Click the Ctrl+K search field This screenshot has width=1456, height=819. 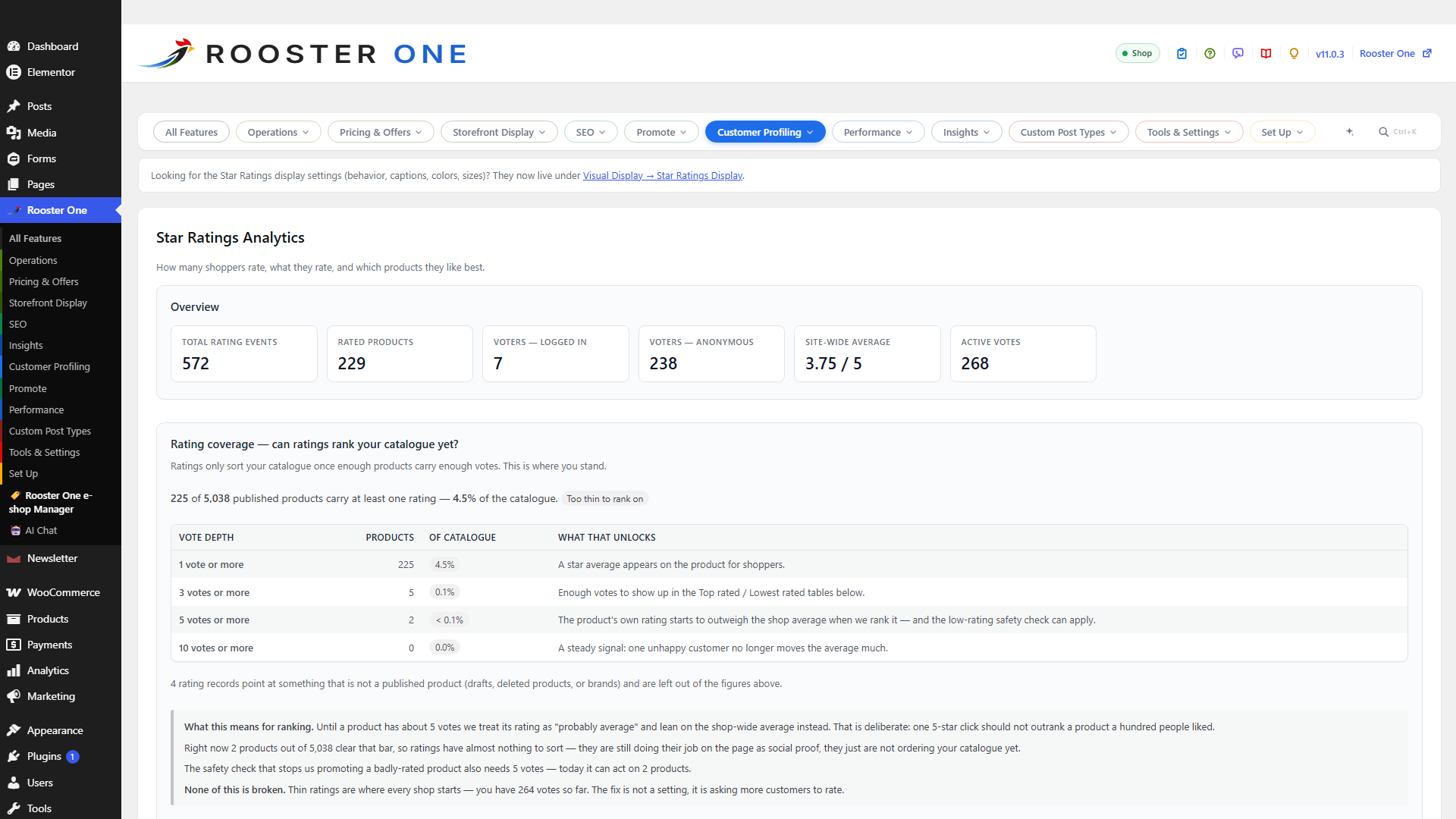click(1398, 132)
